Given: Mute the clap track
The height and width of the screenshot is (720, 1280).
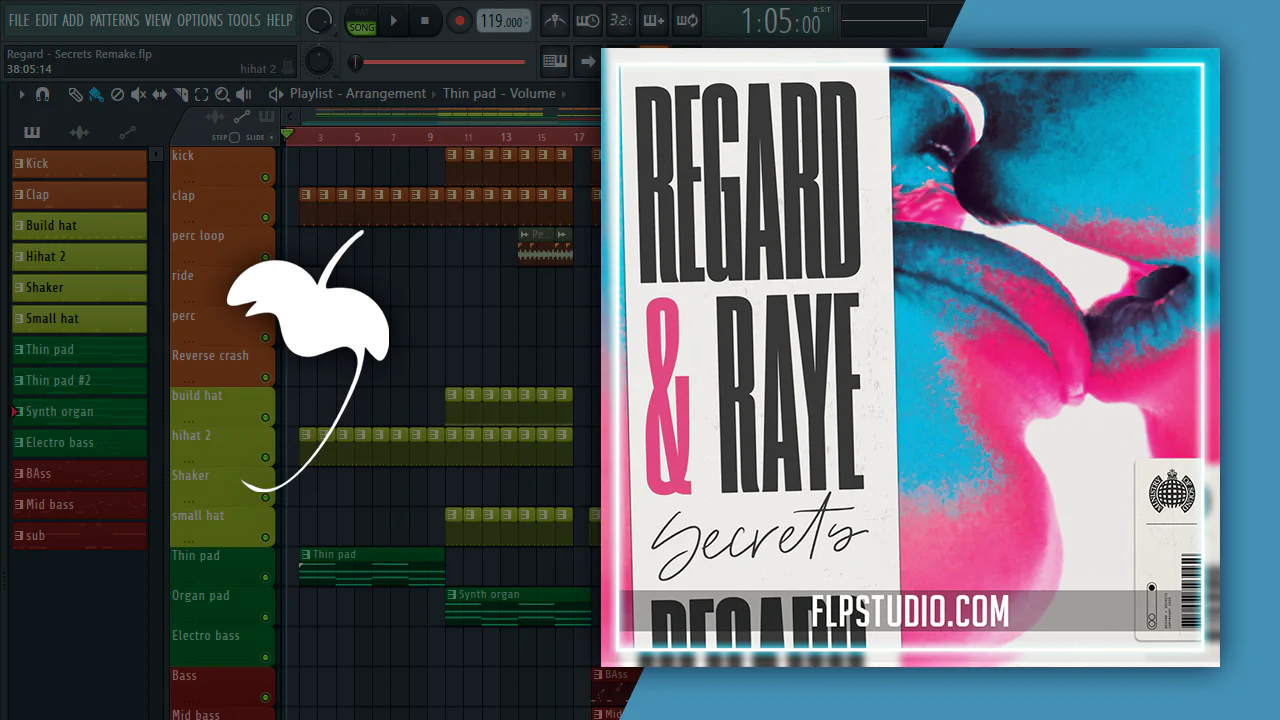Looking at the screenshot, I should point(265,217).
